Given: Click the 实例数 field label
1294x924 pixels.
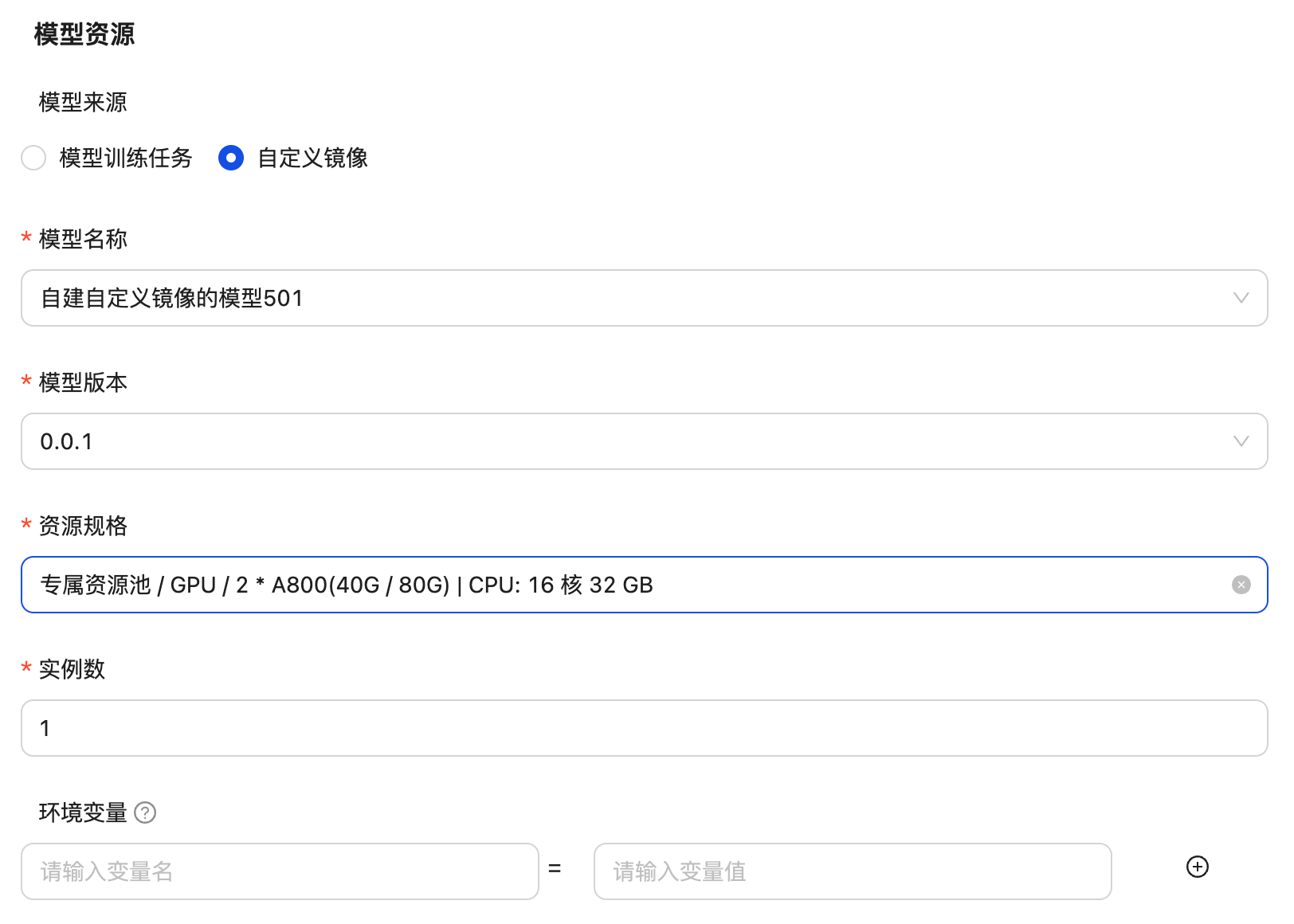Looking at the screenshot, I should (x=72, y=669).
